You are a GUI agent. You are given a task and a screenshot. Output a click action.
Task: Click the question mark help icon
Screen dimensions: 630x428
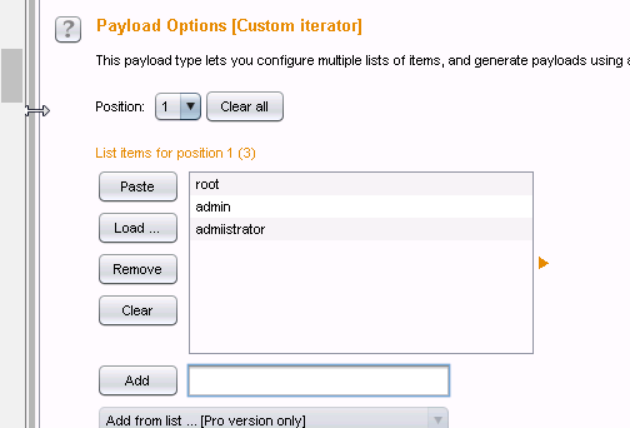tap(68, 30)
